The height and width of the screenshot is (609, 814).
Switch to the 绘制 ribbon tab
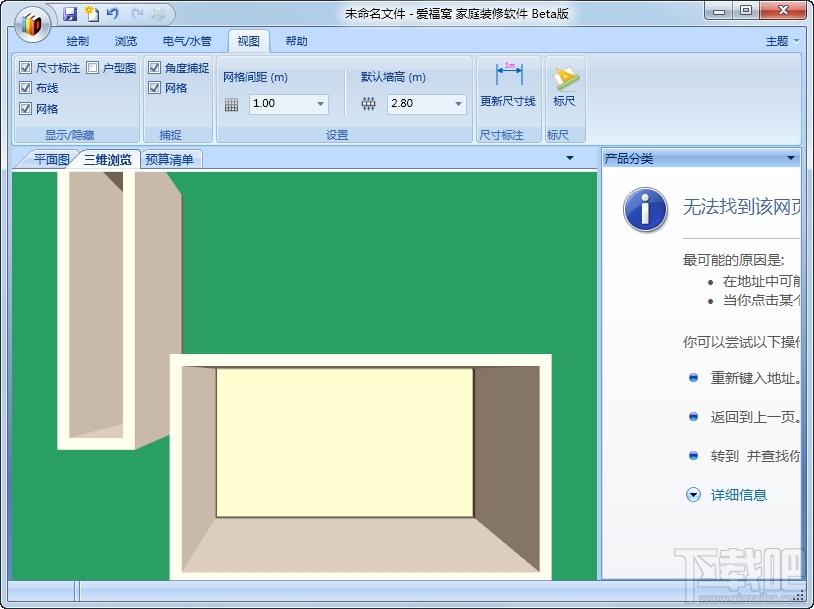(x=78, y=41)
